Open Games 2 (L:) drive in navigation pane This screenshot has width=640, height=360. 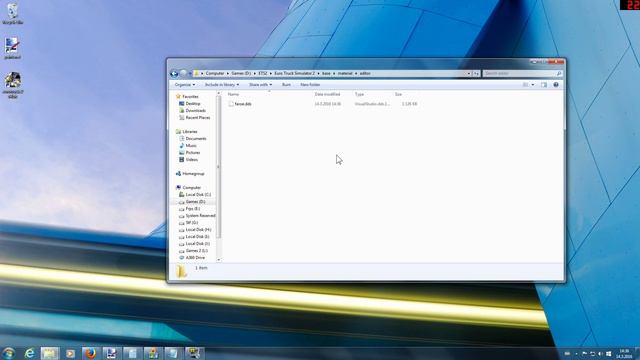tap(196, 251)
